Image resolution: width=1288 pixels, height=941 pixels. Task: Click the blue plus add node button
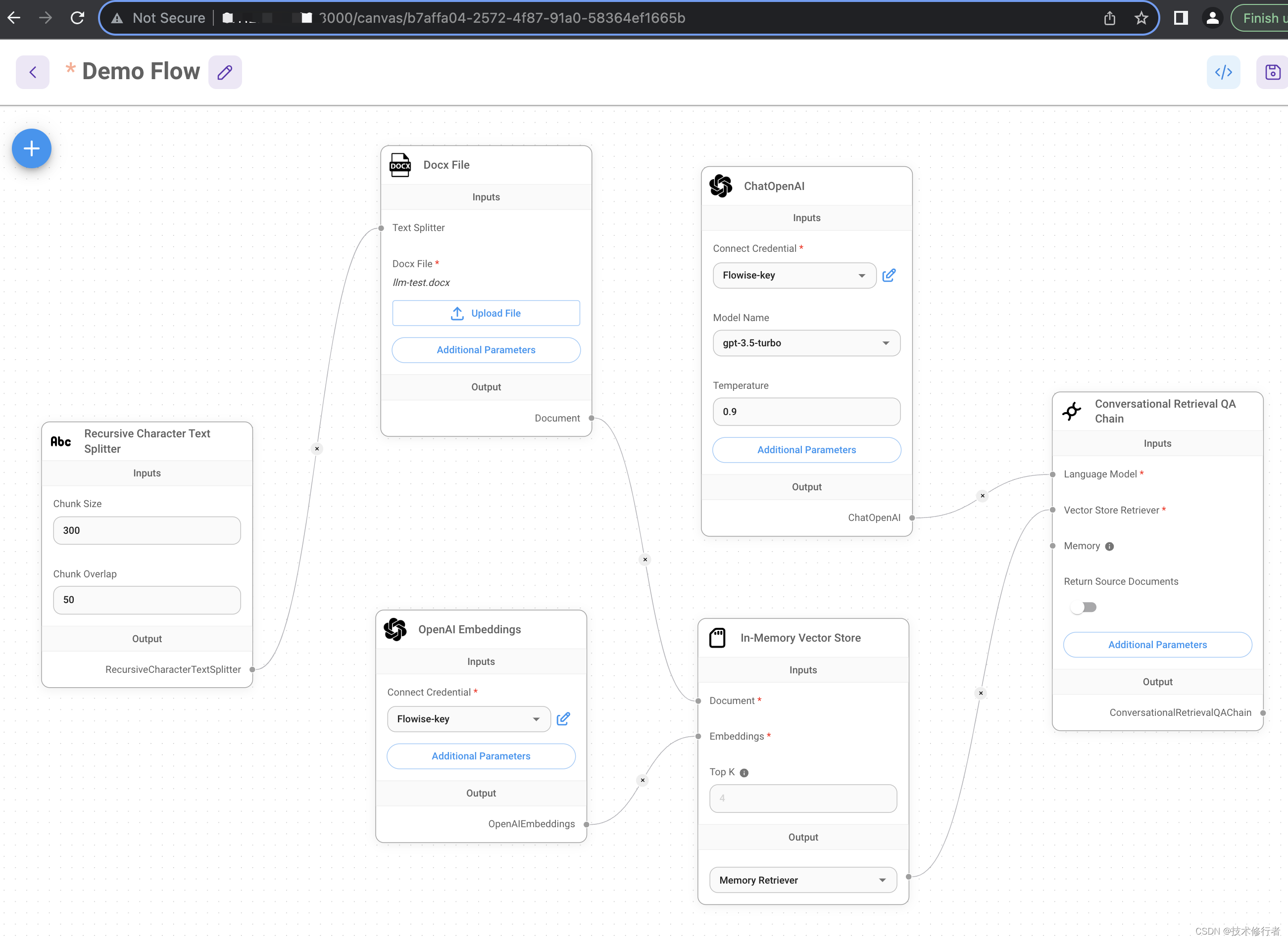[30, 149]
